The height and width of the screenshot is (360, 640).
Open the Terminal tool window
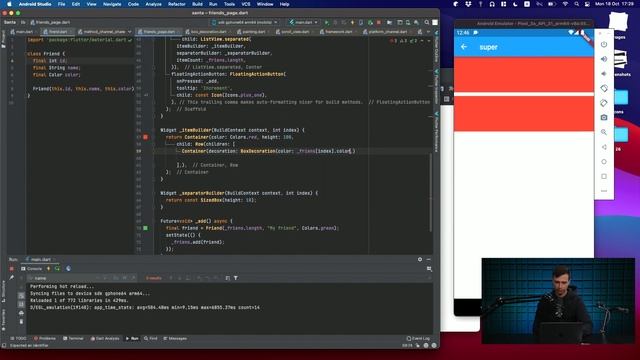pyautogui.click(x=73, y=338)
